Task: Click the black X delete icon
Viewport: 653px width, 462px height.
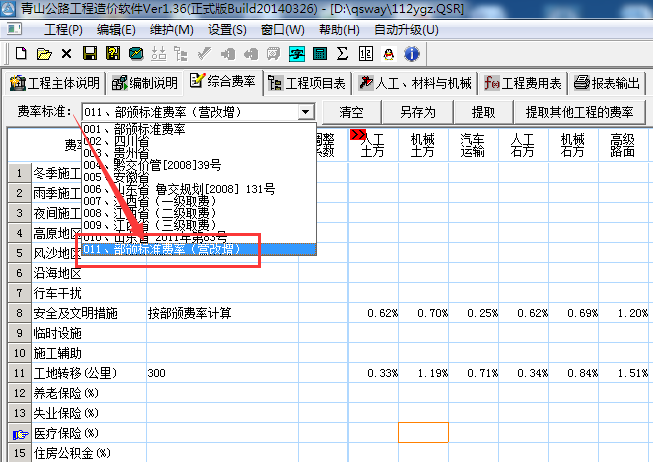Action: pyautogui.click(x=66, y=53)
